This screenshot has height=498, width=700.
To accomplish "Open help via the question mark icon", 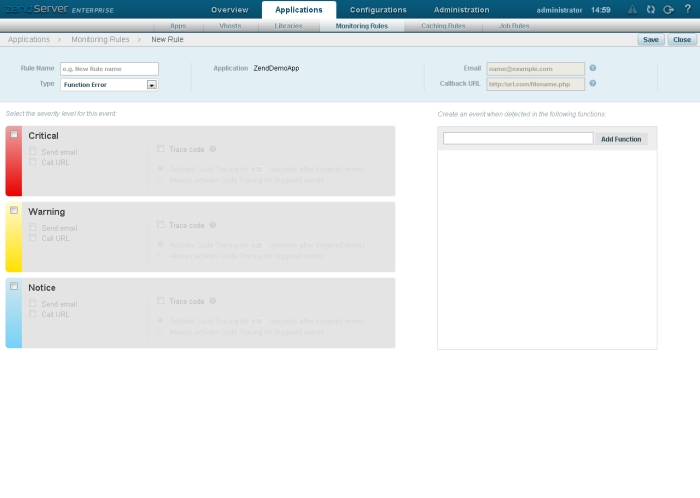I will [686, 10].
